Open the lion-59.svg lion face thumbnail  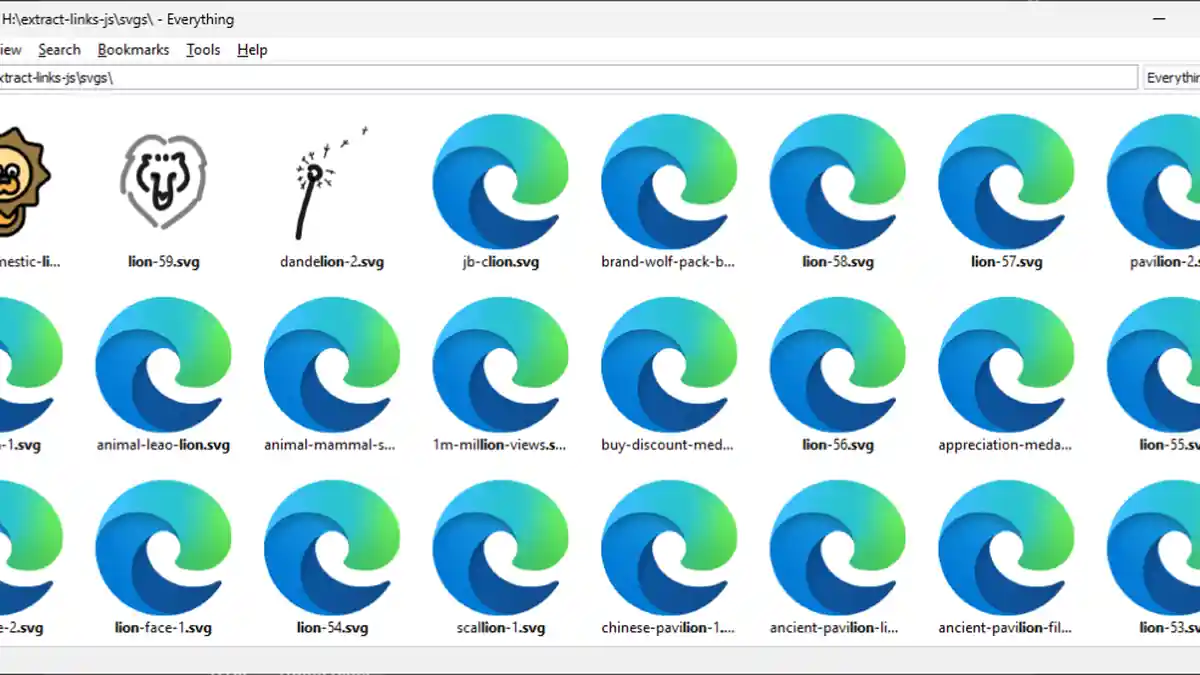163,181
